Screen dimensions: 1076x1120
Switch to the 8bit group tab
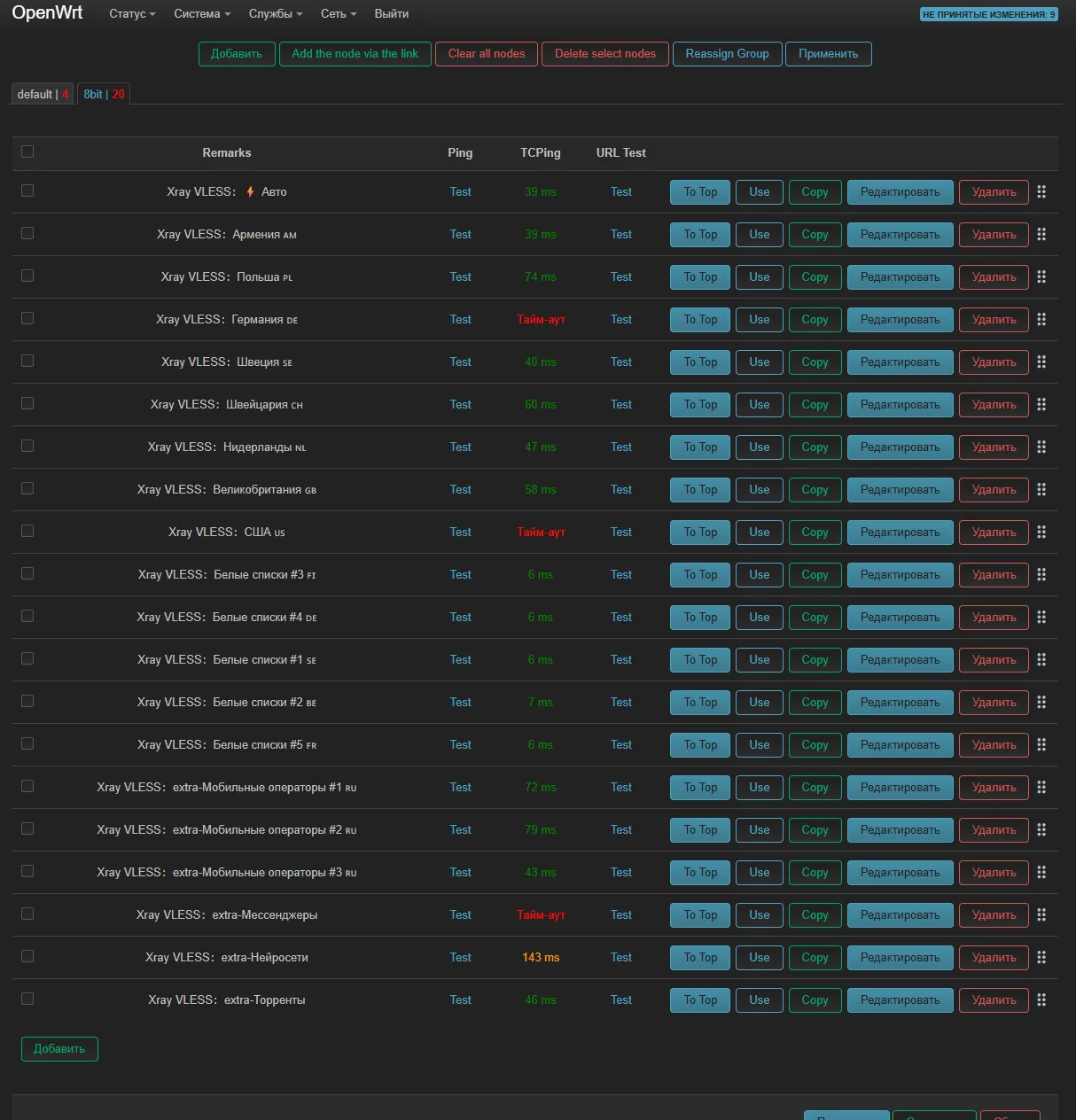click(x=104, y=94)
